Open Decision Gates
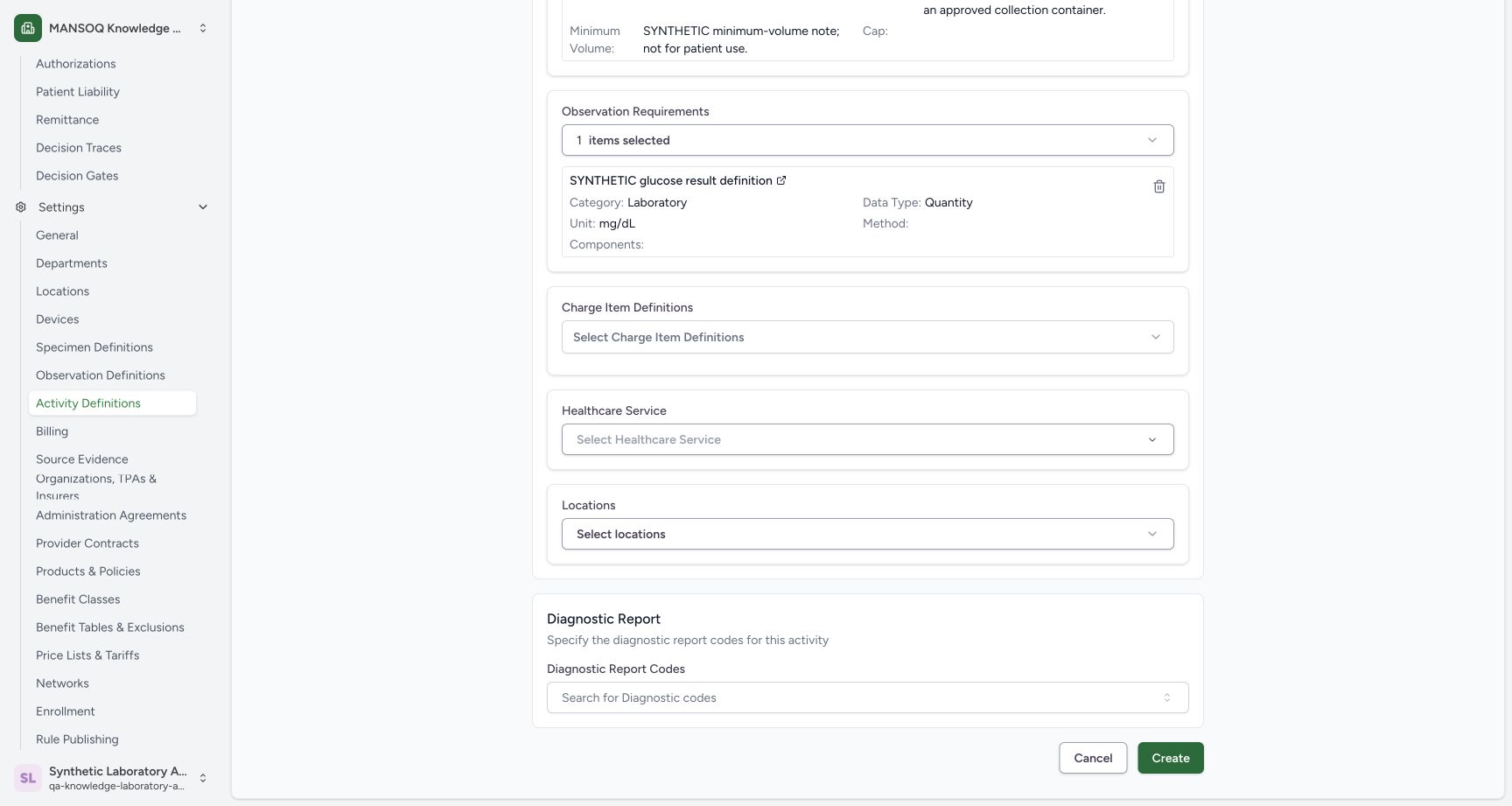This screenshot has height=806, width=1512. pos(77,176)
